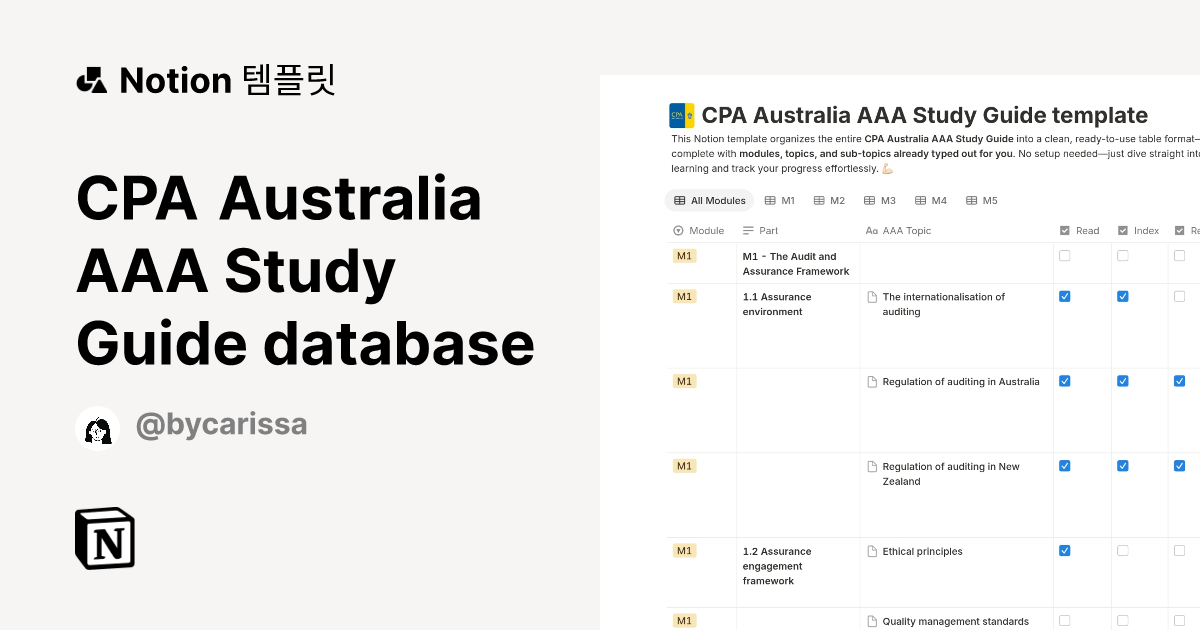Switch to the M5 view tab

pos(981,200)
